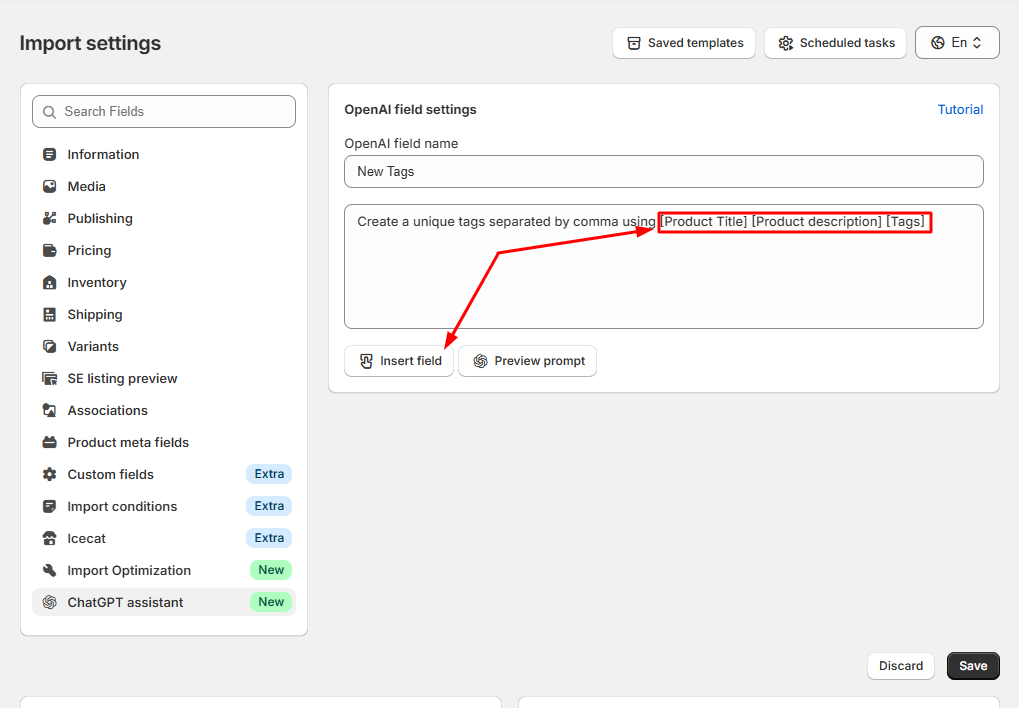The height and width of the screenshot is (708, 1019).
Task: Click the Import conditions icon
Action: 49,506
